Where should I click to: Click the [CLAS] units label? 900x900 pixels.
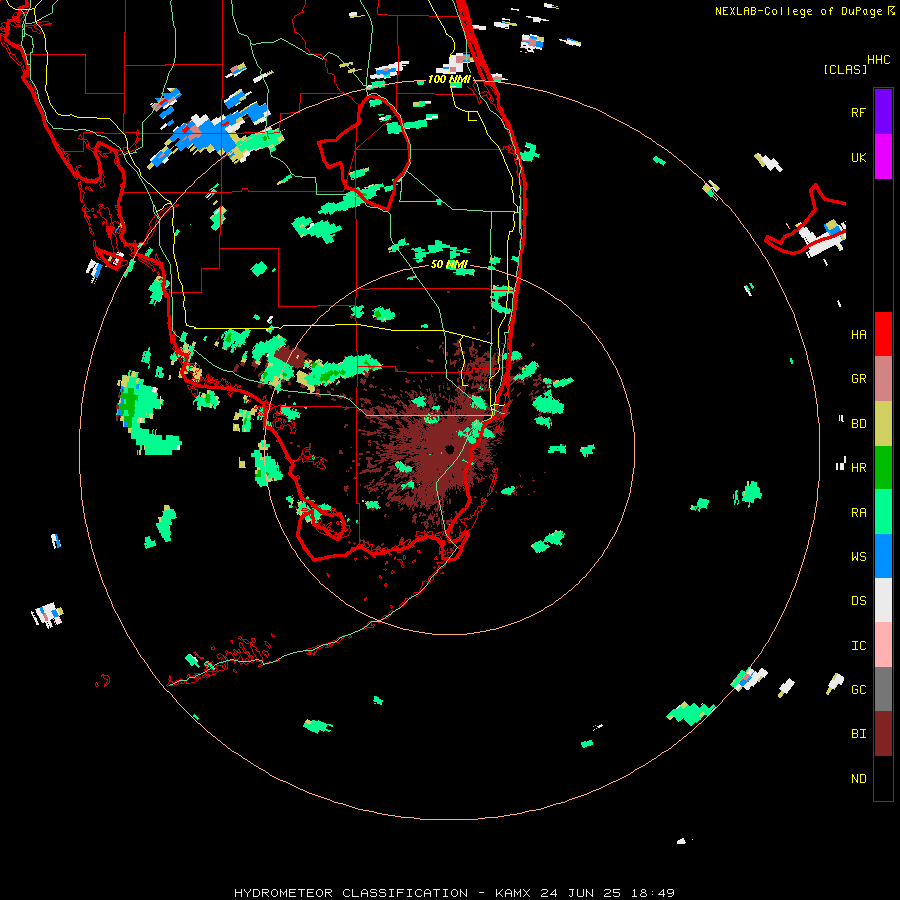coord(845,69)
